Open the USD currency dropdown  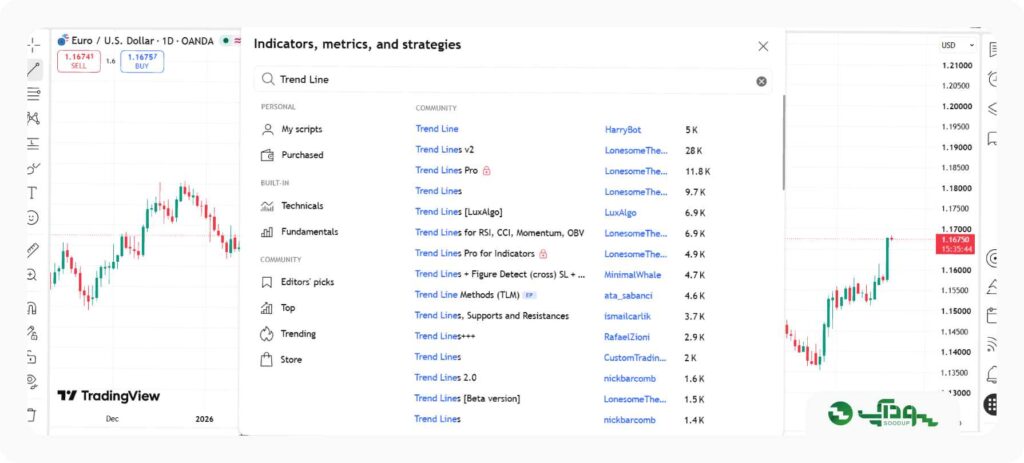pos(957,45)
